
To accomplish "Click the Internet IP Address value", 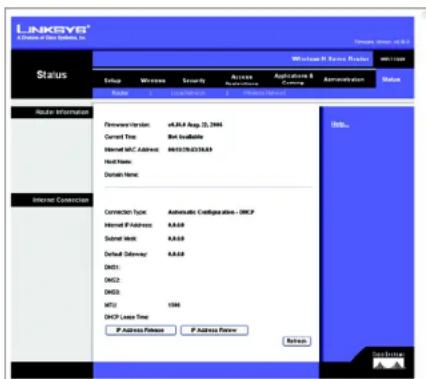I will (176, 225).
